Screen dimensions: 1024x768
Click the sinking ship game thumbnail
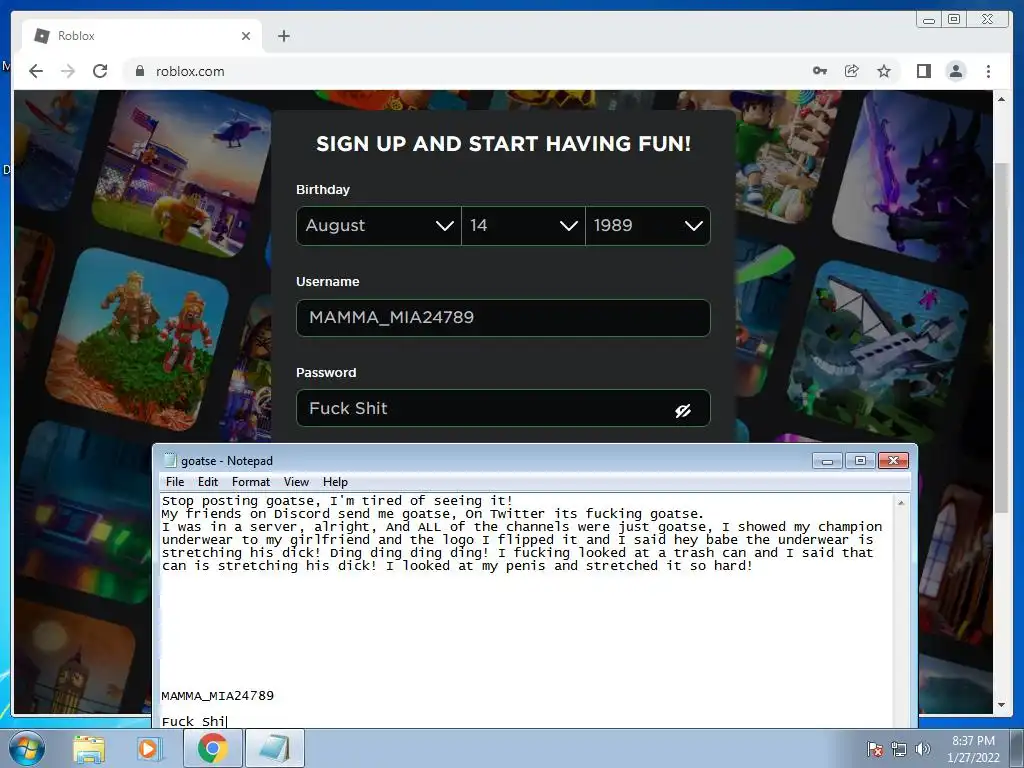point(878,349)
